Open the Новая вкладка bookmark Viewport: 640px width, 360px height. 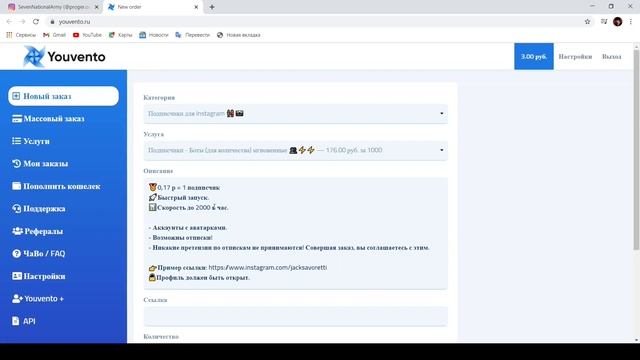pos(238,35)
